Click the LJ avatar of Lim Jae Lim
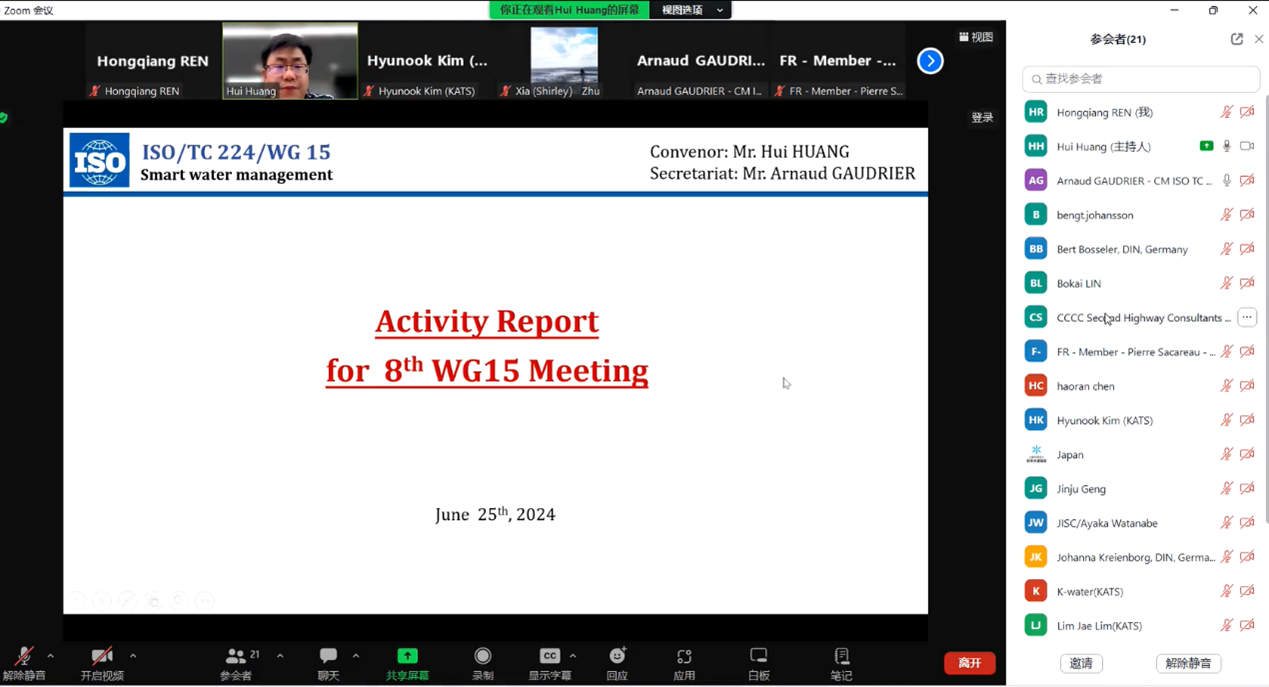Viewport: 1269px width, 687px height. [1036, 625]
